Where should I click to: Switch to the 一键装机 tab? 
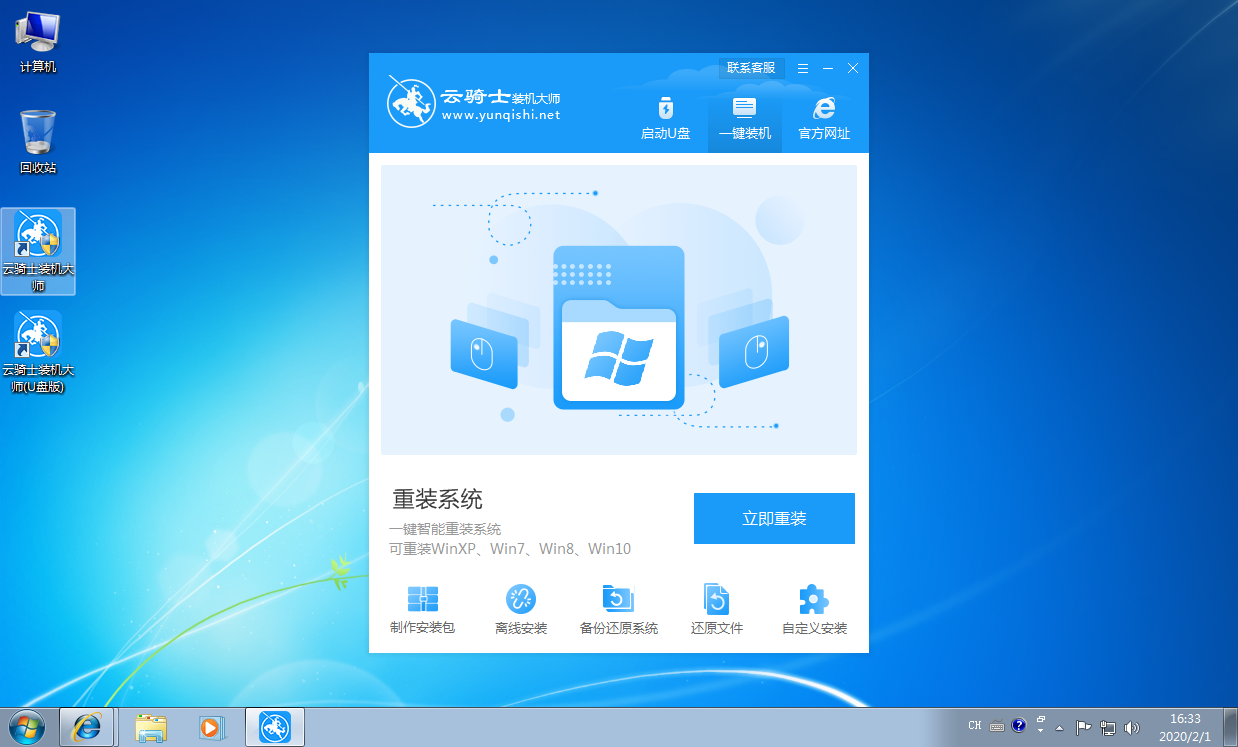tap(745, 119)
